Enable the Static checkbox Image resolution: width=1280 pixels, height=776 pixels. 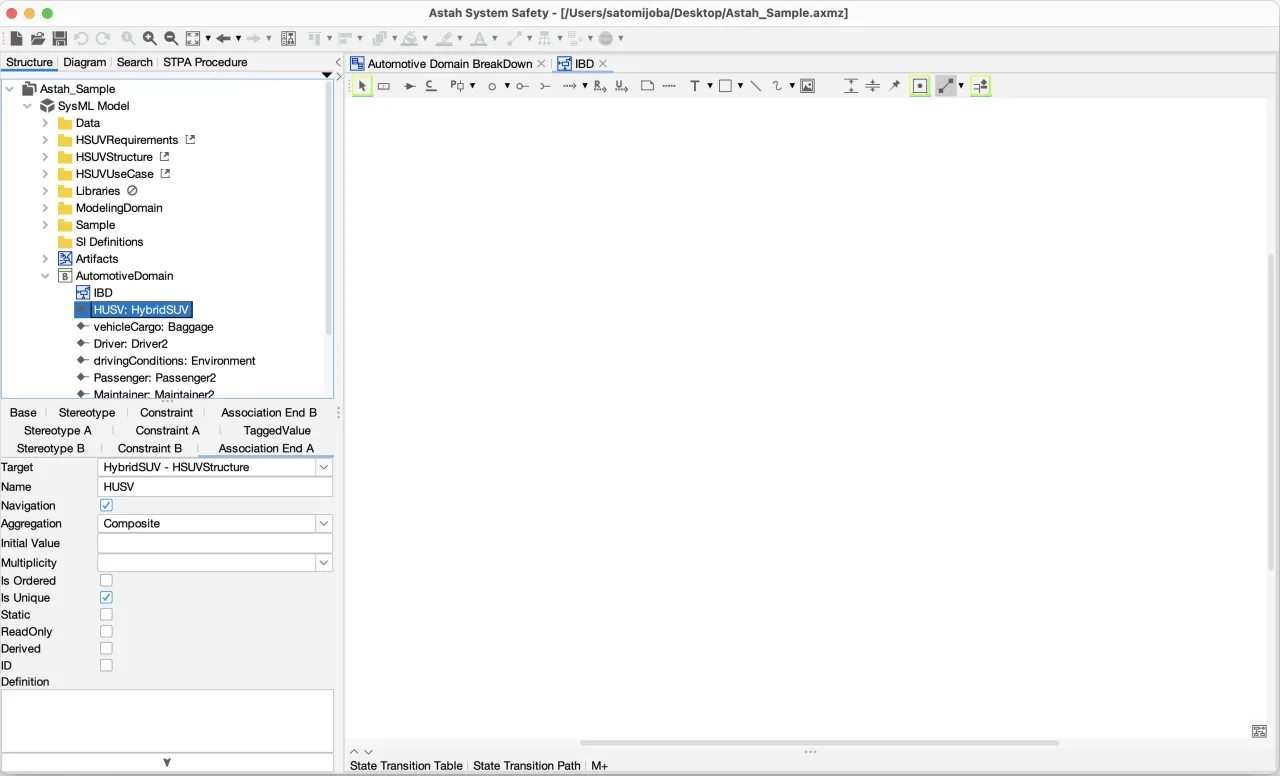(106, 614)
